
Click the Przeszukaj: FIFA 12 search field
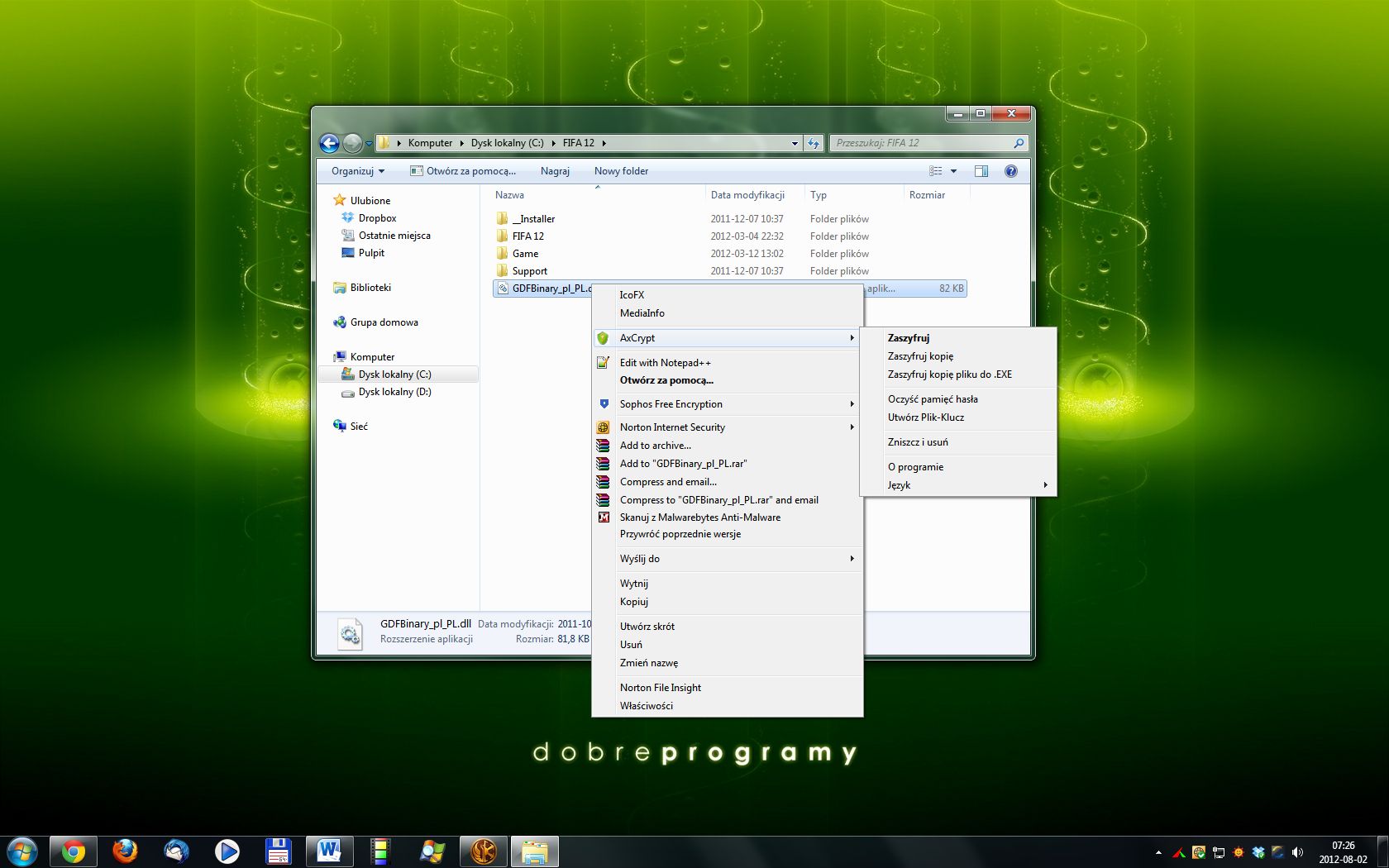click(929, 143)
